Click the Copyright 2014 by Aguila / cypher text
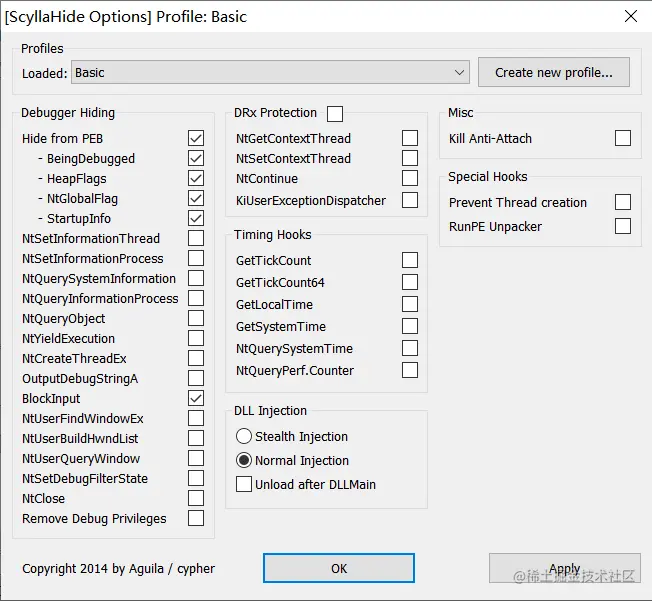Image resolution: width=652 pixels, height=601 pixels. click(119, 569)
